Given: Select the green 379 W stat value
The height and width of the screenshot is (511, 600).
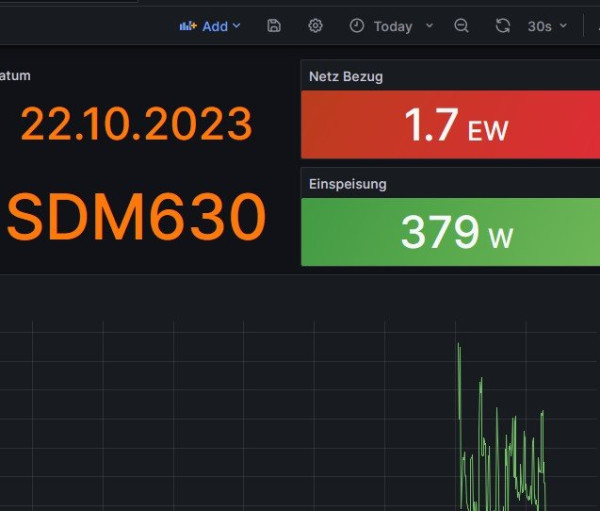Looking at the screenshot, I should [x=455, y=233].
